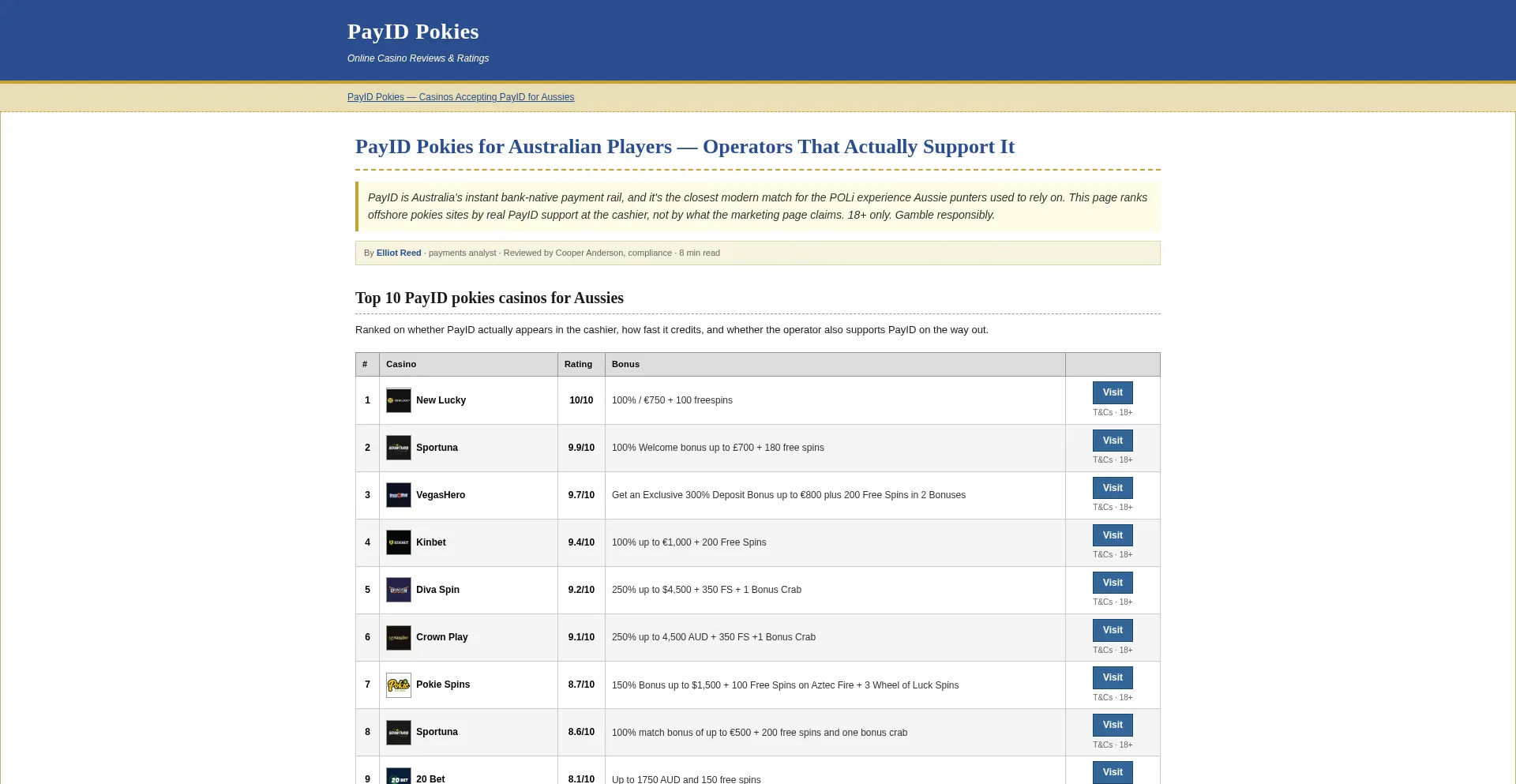The height and width of the screenshot is (784, 1516).
Task: Click the 8.7/10 rating cell
Action: [581, 685]
